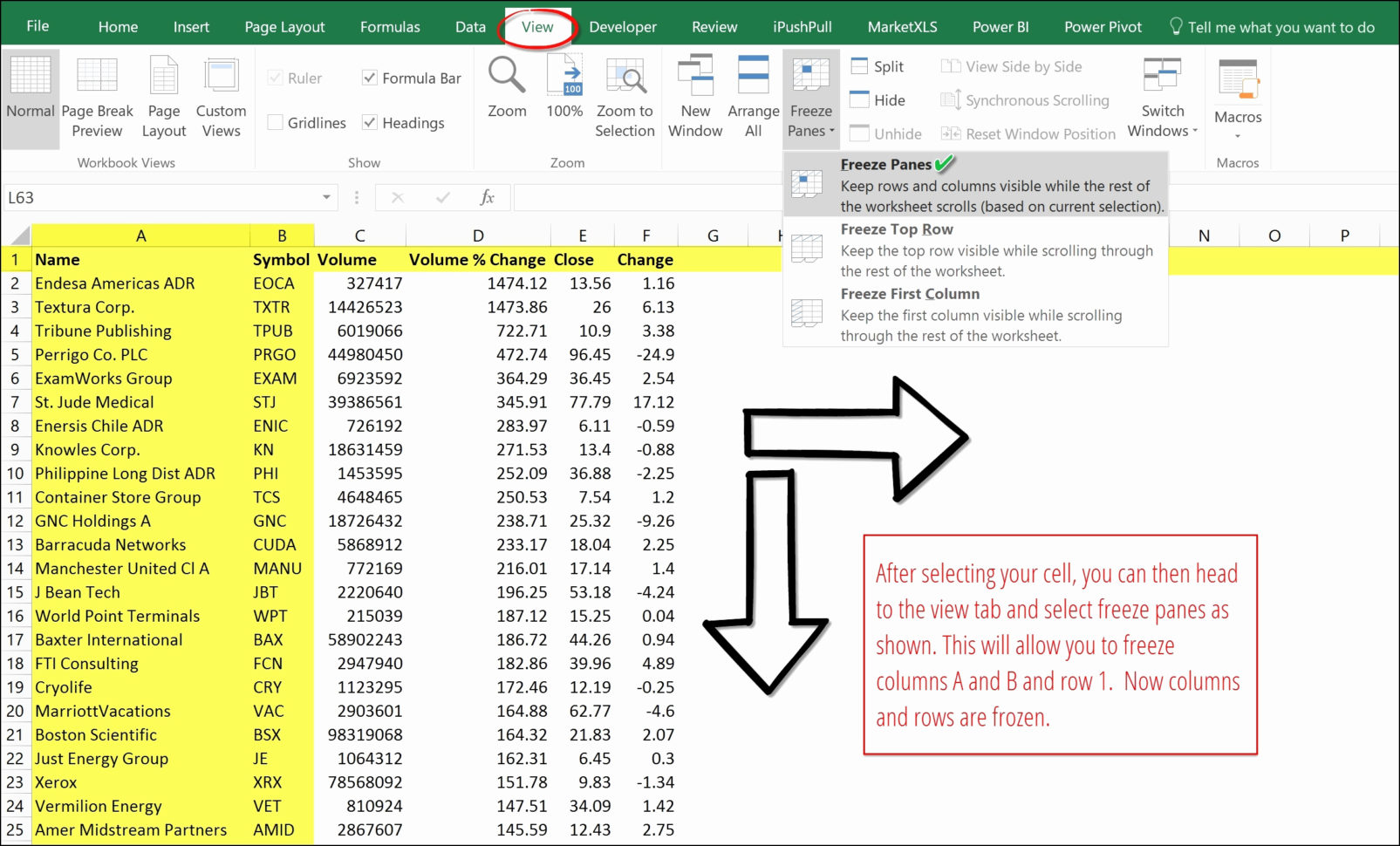Select Page Layout view
The image size is (1400, 846).
[163, 96]
